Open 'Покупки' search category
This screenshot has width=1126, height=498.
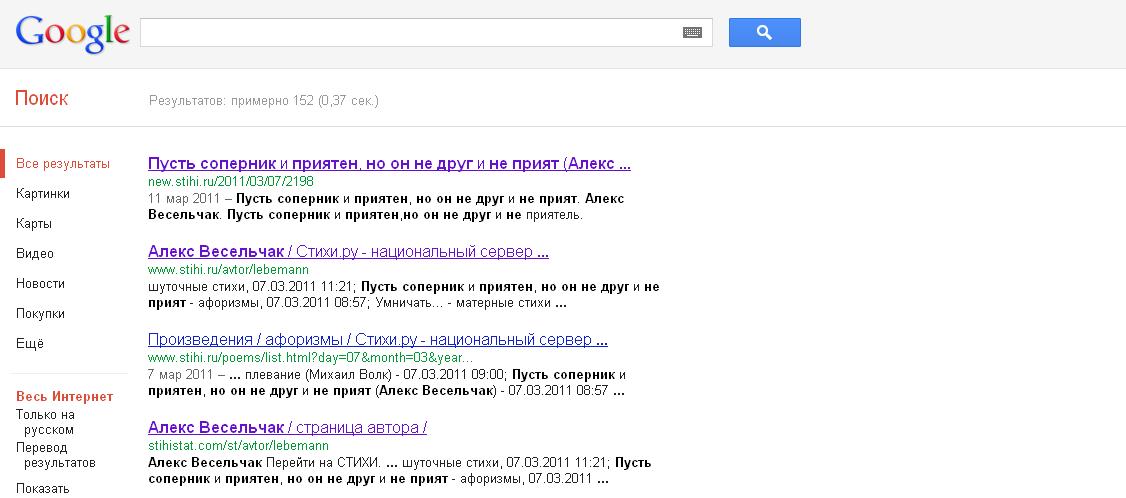[x=40, y=314]
